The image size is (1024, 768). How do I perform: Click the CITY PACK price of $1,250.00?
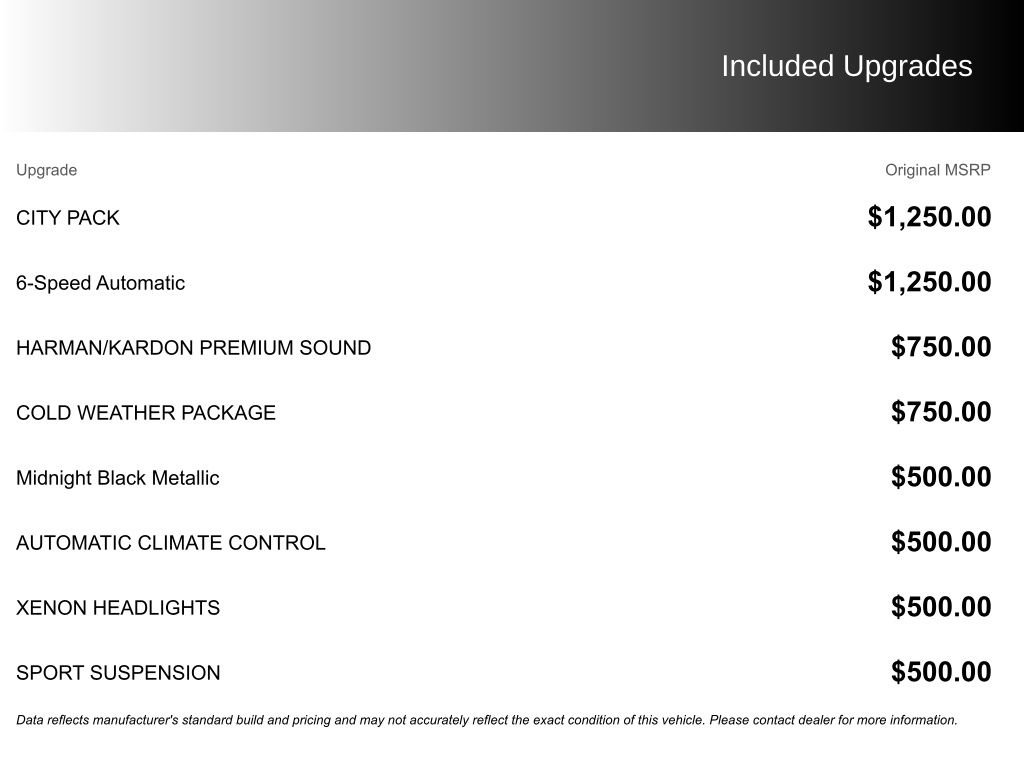click(x=929, y=217)
